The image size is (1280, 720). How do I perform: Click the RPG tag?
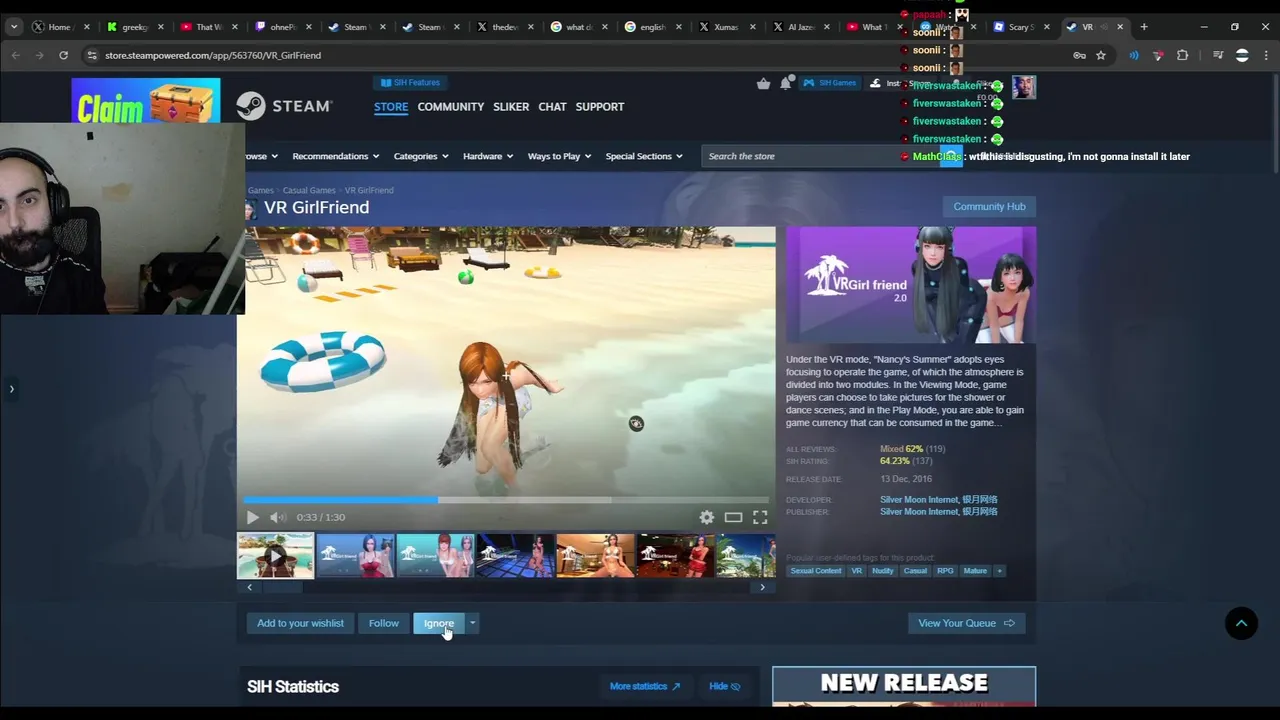(945, 571)
